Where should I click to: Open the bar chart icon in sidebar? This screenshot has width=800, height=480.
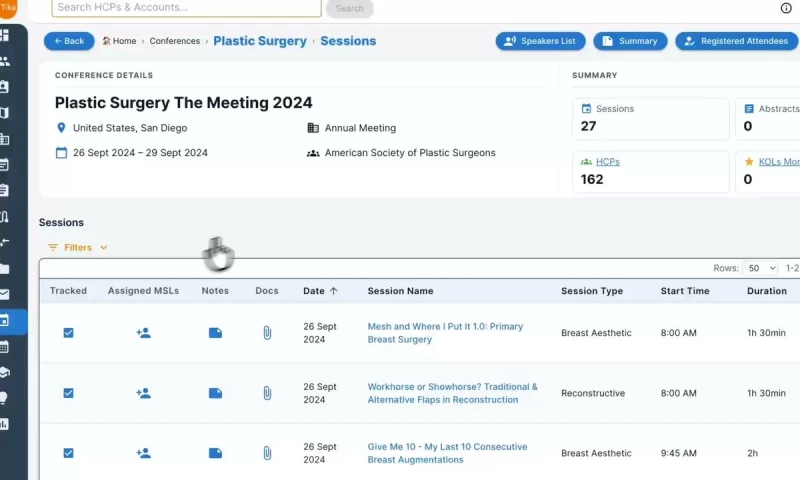pos(5,424)
